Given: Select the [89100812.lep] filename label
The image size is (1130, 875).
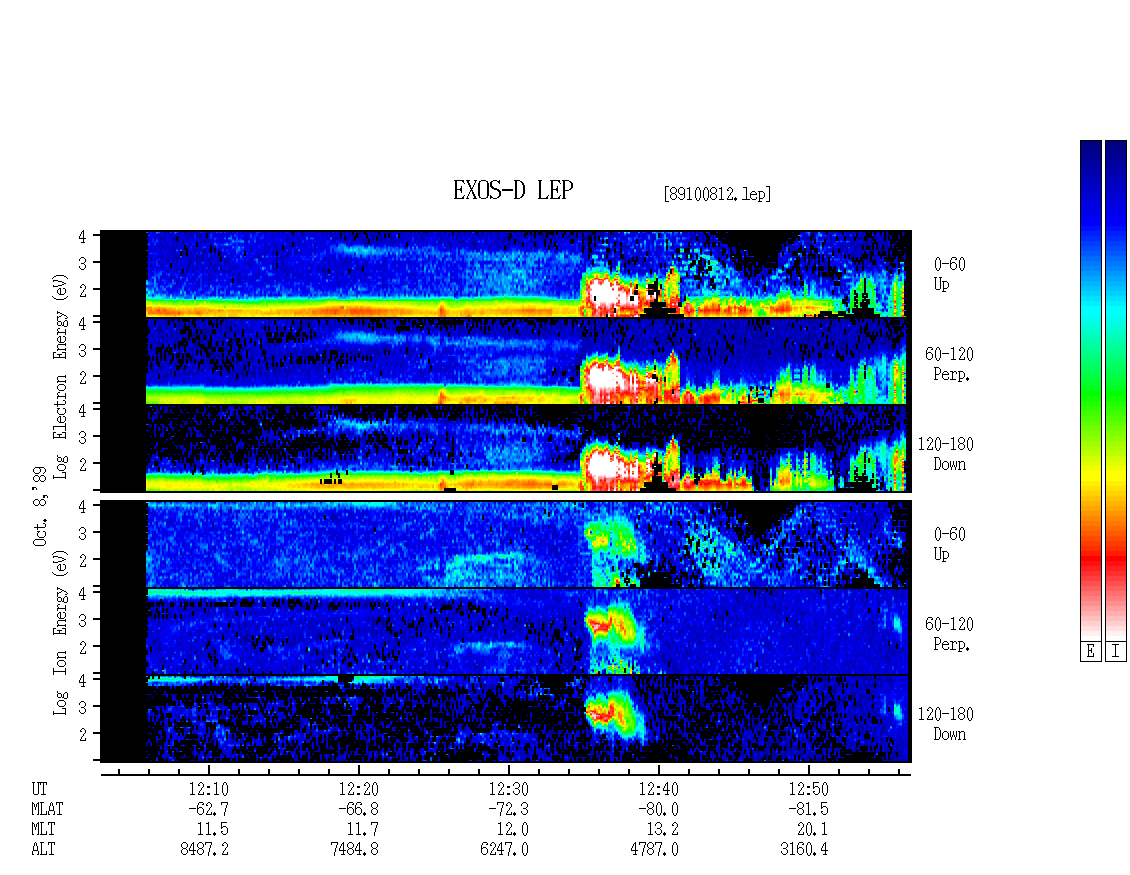Looking at the screenshot, I should pyautogui.click(x=717, y=193).
